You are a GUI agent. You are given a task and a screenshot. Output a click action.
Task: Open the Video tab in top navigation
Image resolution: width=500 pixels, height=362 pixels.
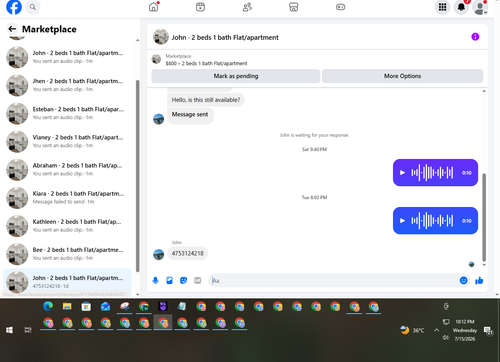200,7
